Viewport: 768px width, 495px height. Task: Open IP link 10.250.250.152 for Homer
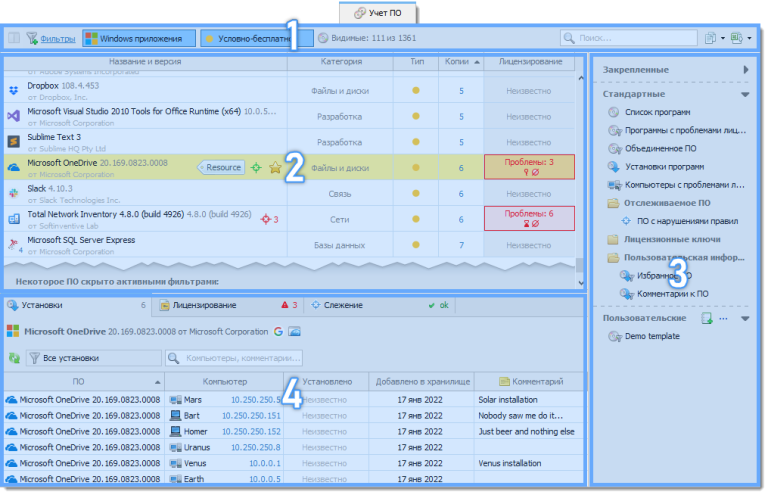pyautogui.click(x=251, y=431)
